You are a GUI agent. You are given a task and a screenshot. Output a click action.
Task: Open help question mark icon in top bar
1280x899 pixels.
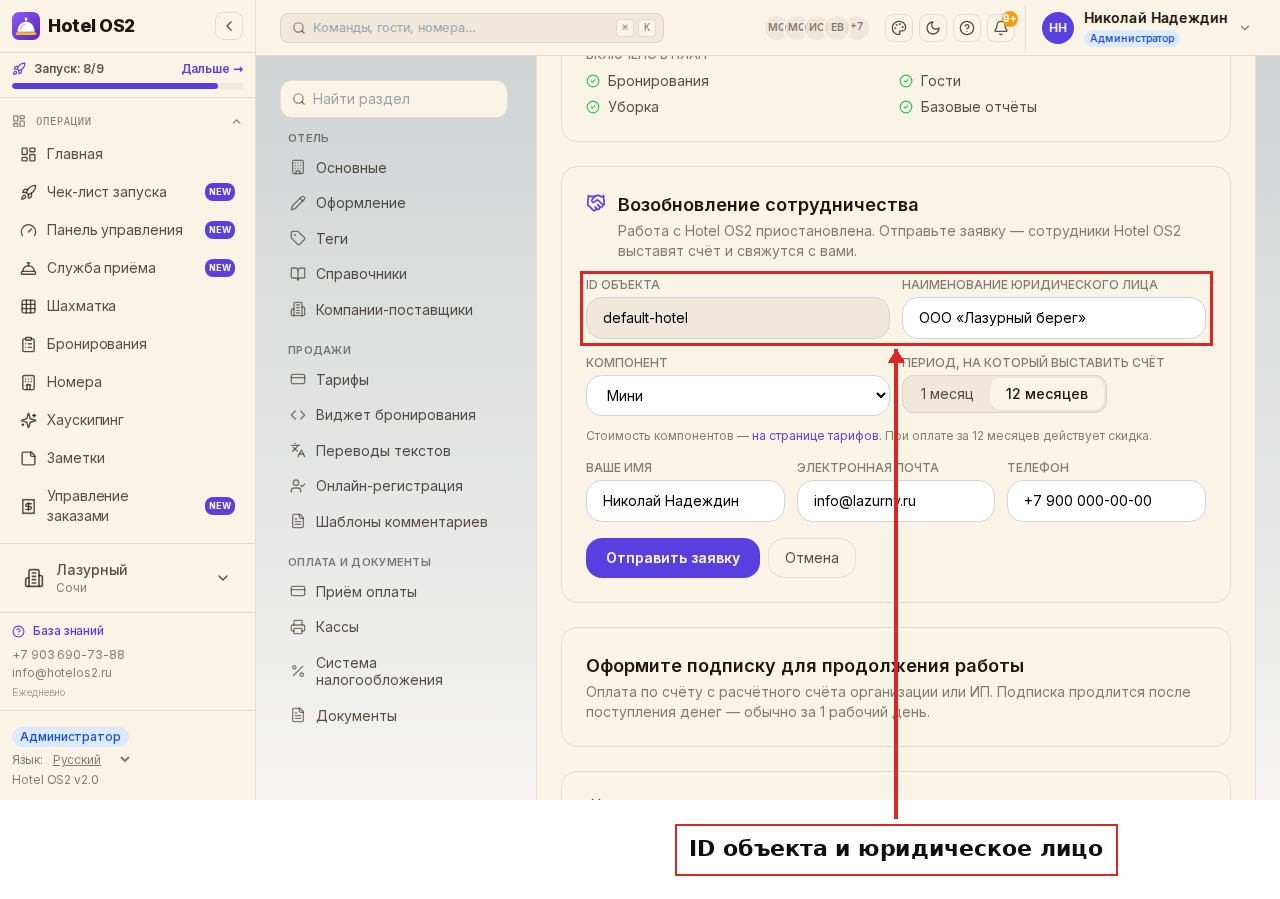click(967, 28)
